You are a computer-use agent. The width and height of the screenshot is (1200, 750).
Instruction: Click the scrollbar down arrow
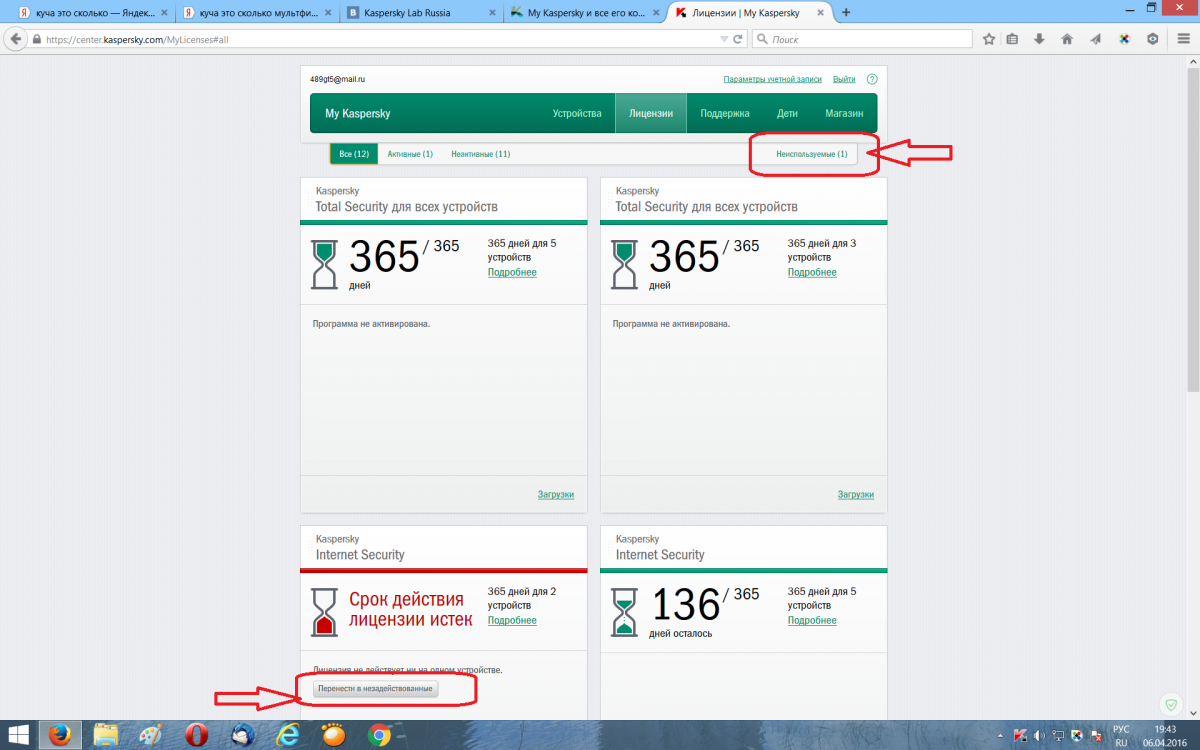(1193, 713)
